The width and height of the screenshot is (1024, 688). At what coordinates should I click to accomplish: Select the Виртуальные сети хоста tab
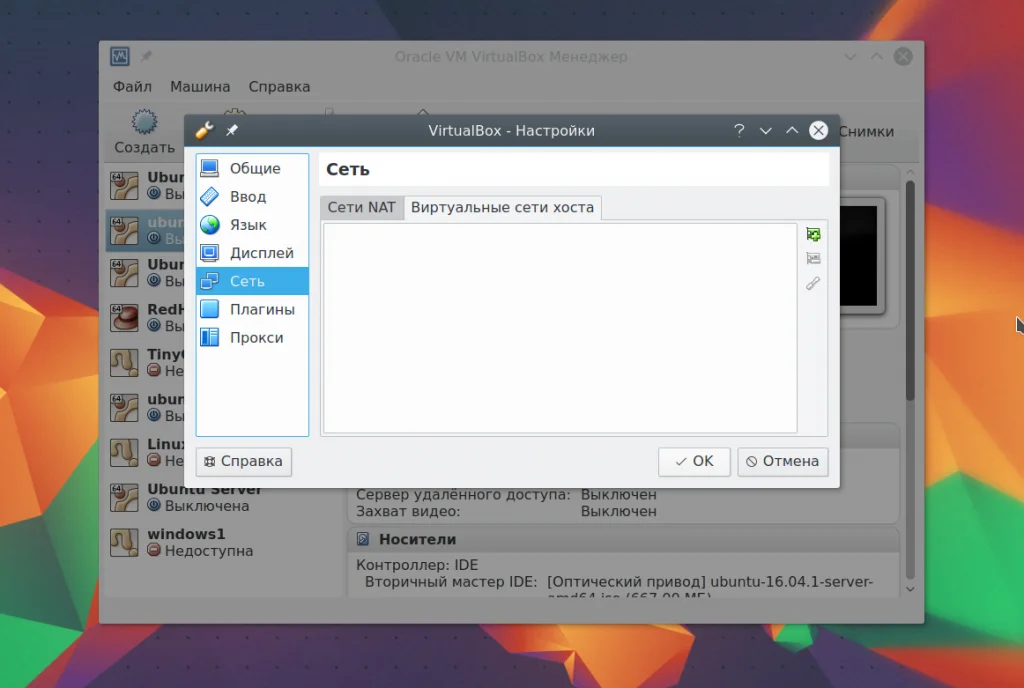click(502, 208)
